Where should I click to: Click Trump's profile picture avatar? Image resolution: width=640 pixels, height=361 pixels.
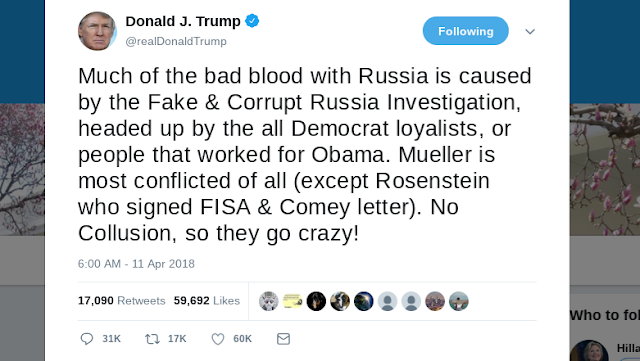[x=97, y=31]
